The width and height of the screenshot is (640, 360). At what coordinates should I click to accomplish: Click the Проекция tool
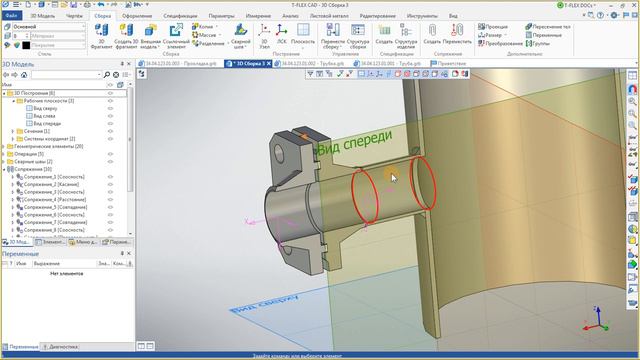(x=493, y=27)
